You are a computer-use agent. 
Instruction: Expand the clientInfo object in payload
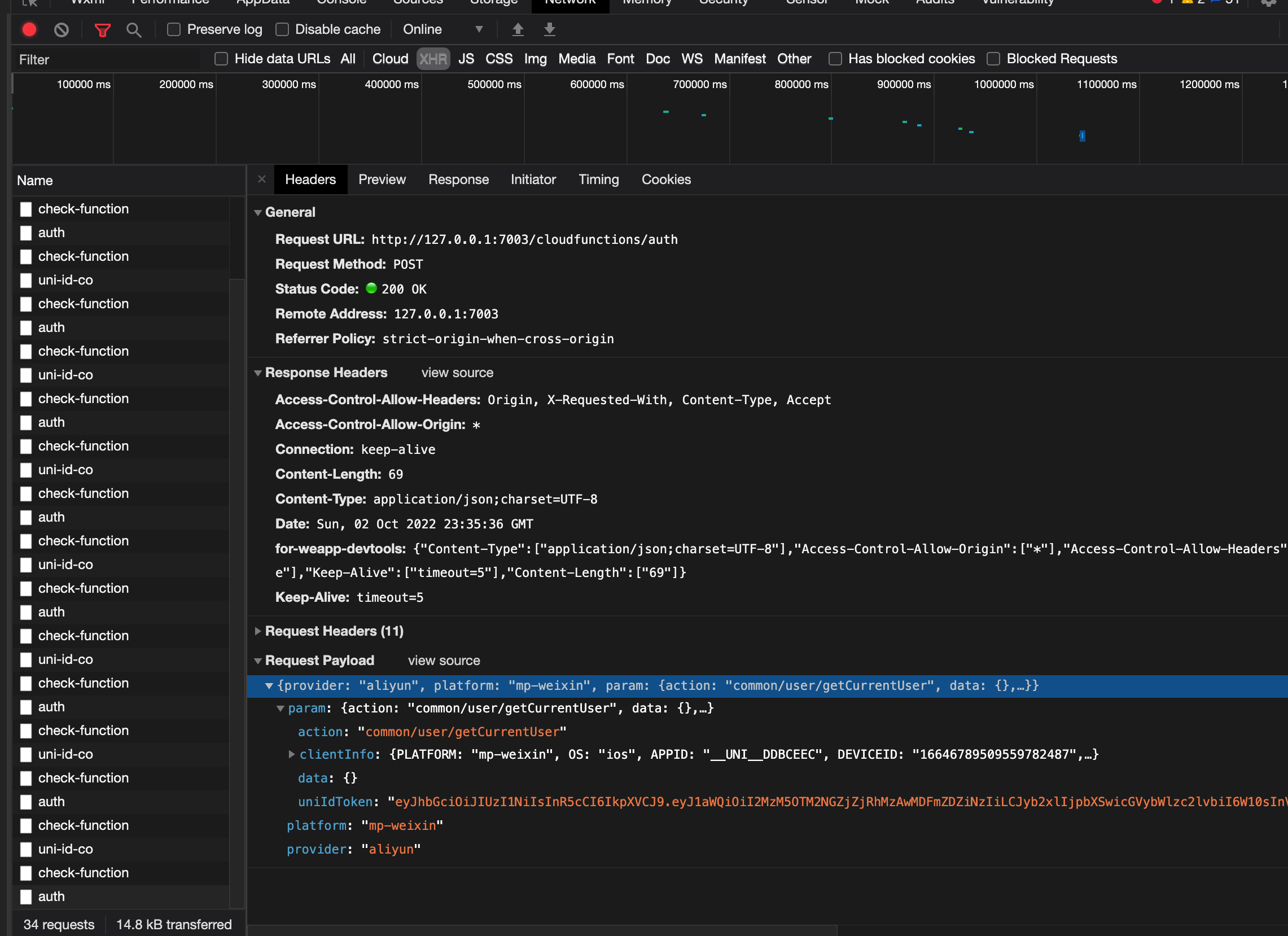pyautogui.click(x=292, y=754)
